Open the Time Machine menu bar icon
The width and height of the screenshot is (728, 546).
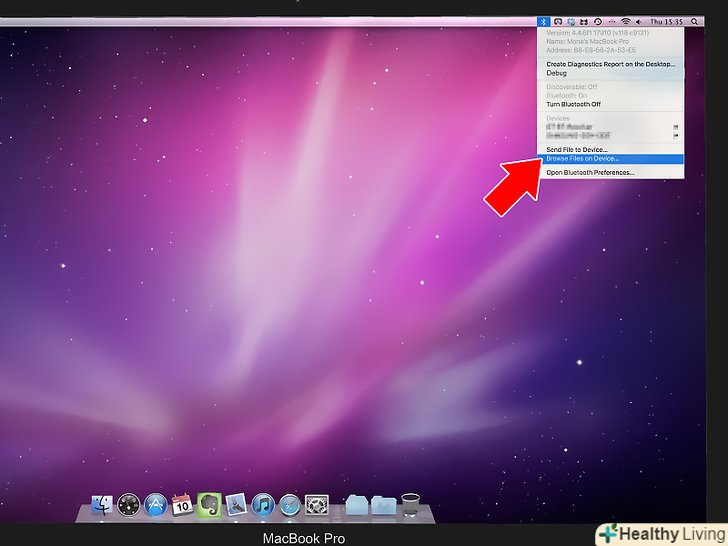pos(598,21)
